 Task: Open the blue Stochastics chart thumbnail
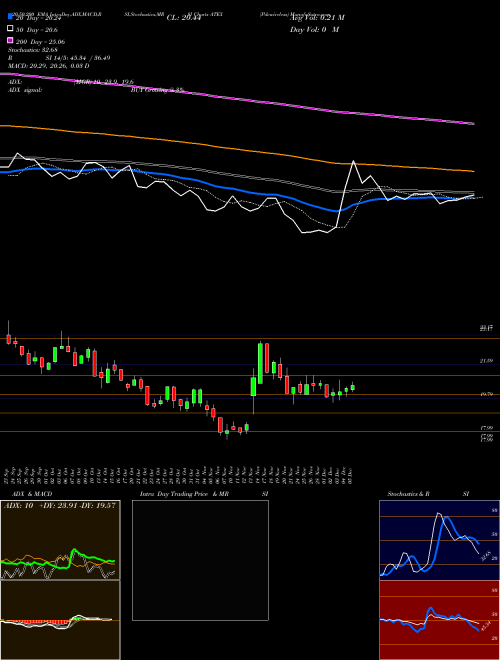click(x=439, y=540)
